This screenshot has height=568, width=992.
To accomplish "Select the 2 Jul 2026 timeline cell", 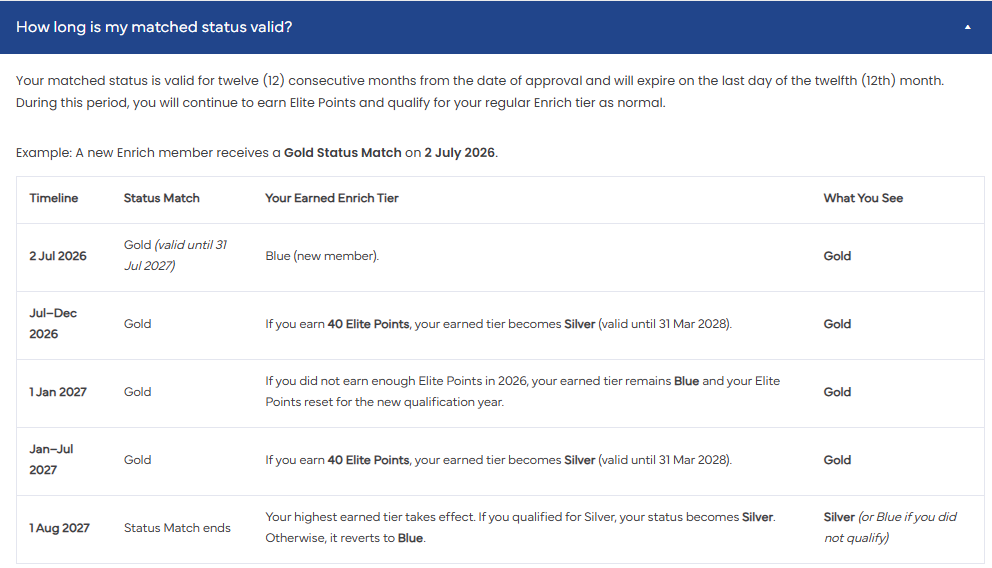I will tap(58, 256).
